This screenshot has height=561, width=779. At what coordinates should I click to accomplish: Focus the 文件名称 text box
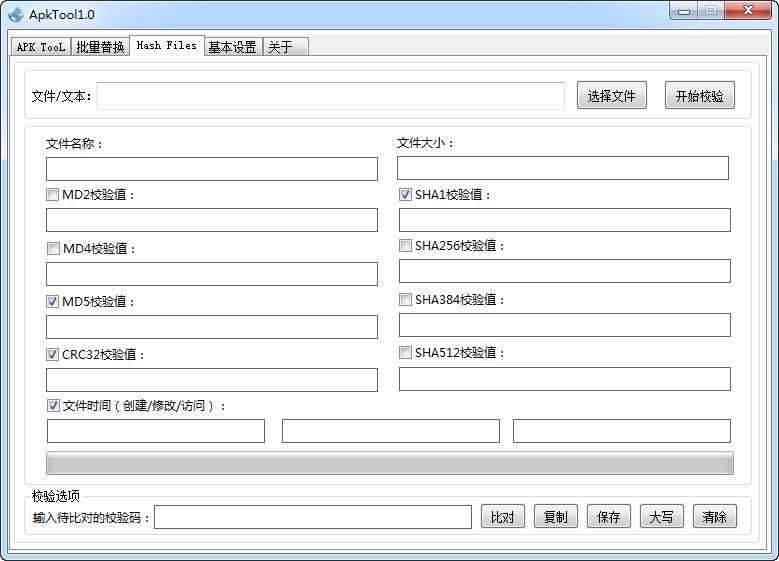click(212, 169)
